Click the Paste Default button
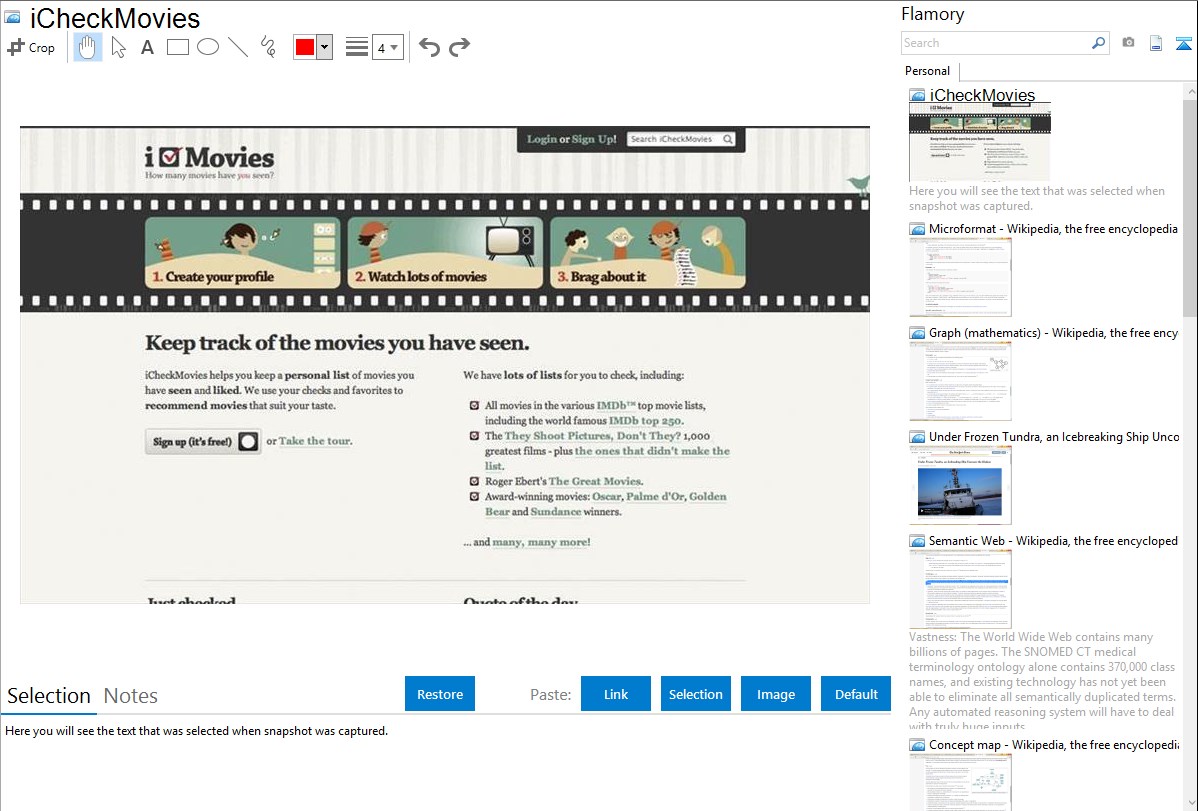Screen dimensions: 1198x811 [x=856, y=694]
